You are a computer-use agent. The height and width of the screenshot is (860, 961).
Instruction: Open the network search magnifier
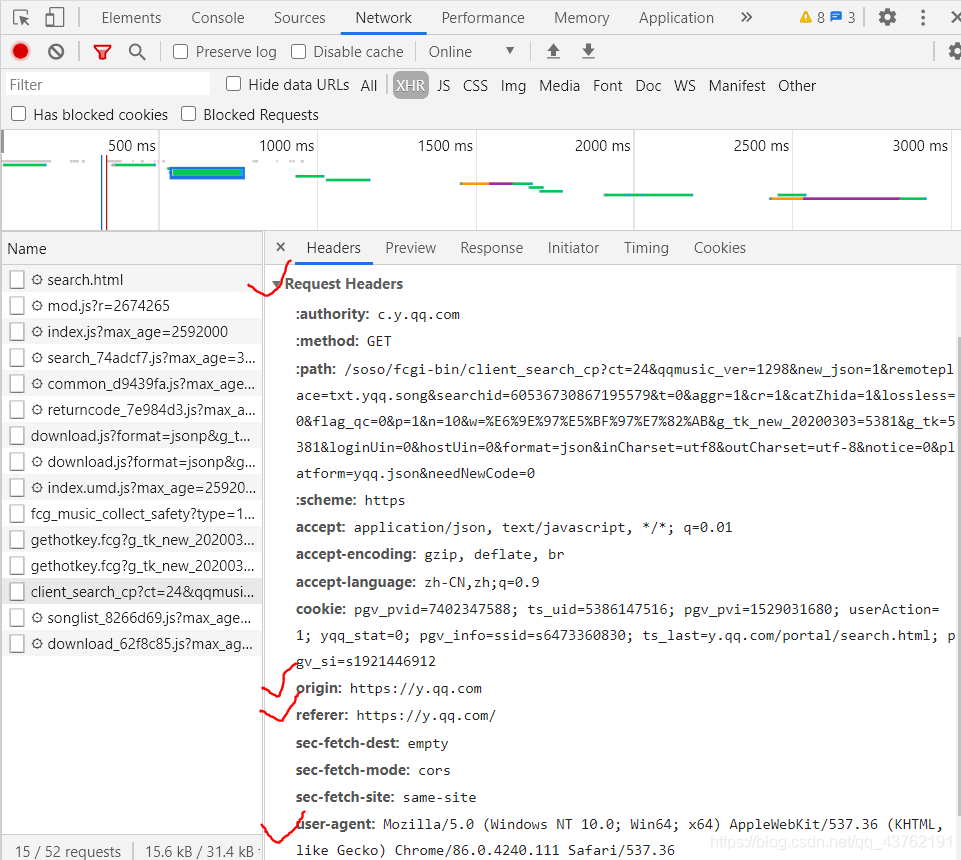click(x=137, y=52)
